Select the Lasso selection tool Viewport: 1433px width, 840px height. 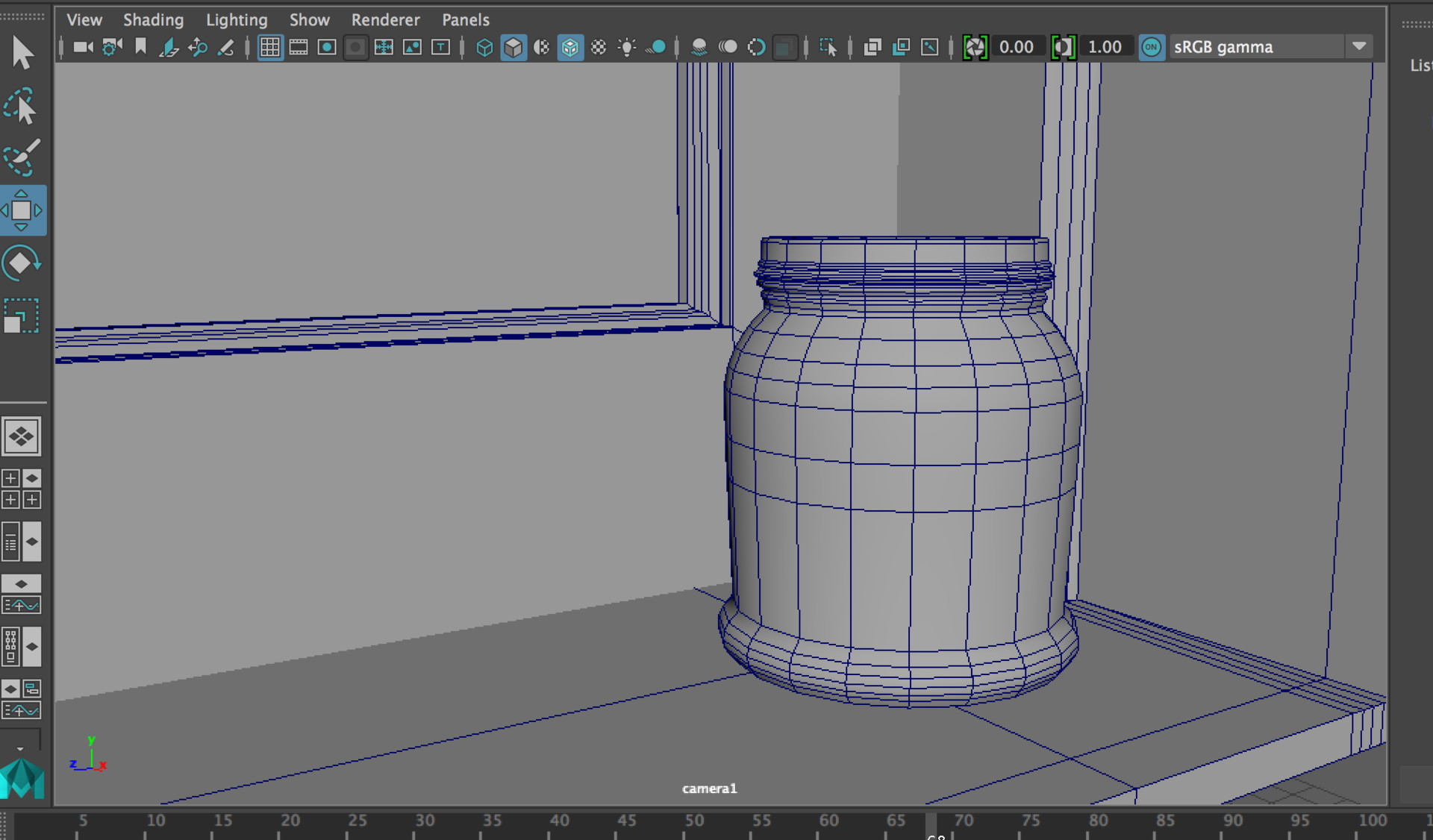click(22, 107)
